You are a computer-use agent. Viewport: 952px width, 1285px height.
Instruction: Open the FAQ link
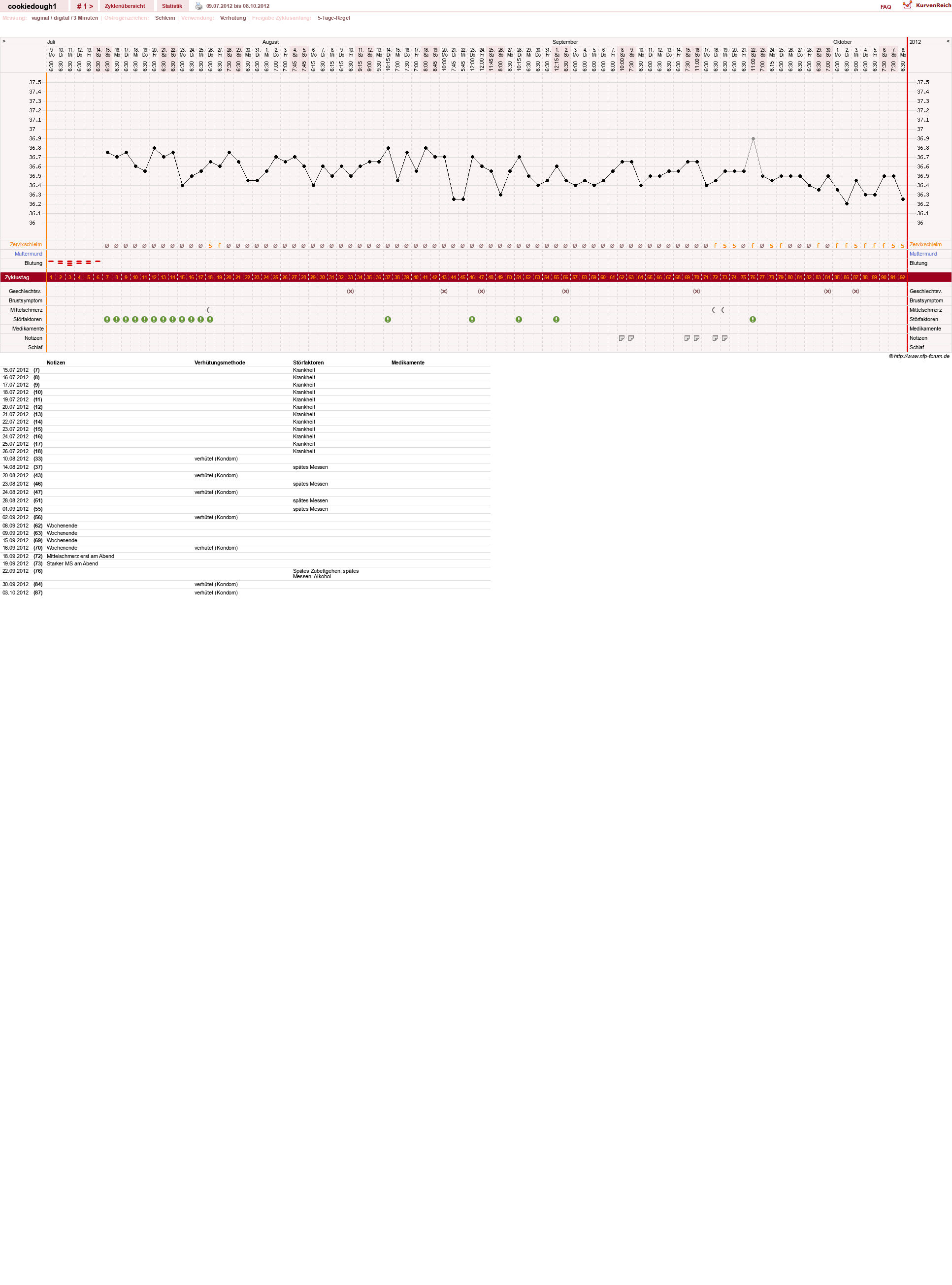pos(886,7)
